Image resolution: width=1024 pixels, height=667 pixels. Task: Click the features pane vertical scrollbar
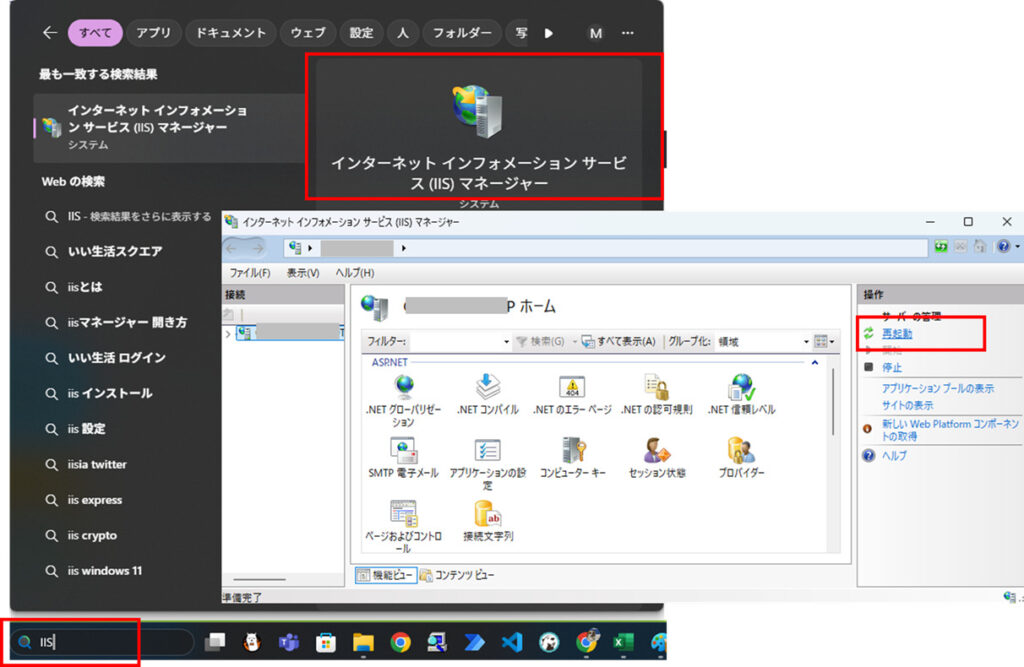[833, 402]
